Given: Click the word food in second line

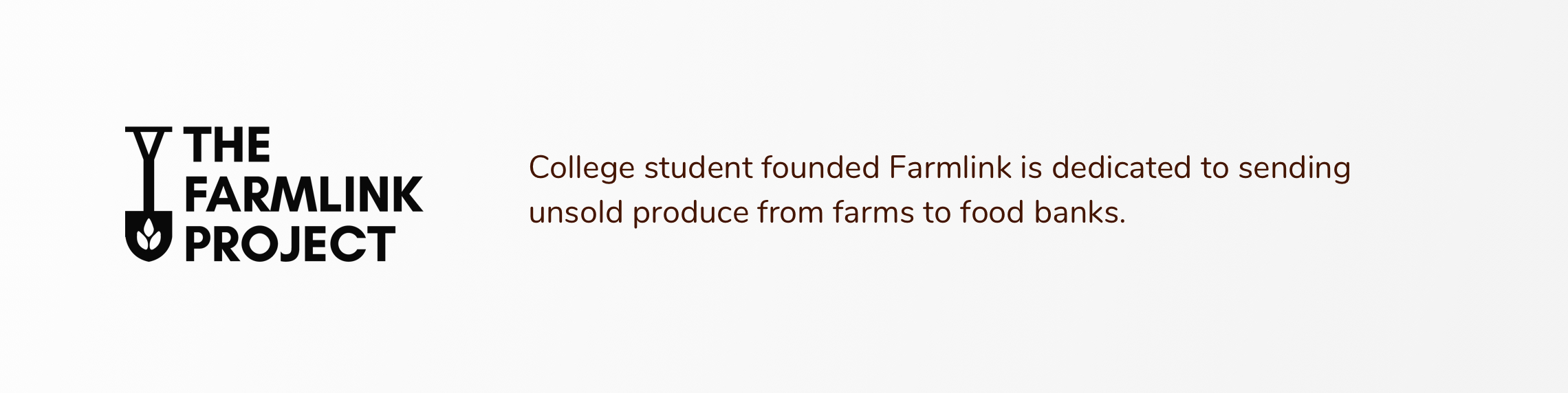Looking at the screenshot, I should coord(992,212).
